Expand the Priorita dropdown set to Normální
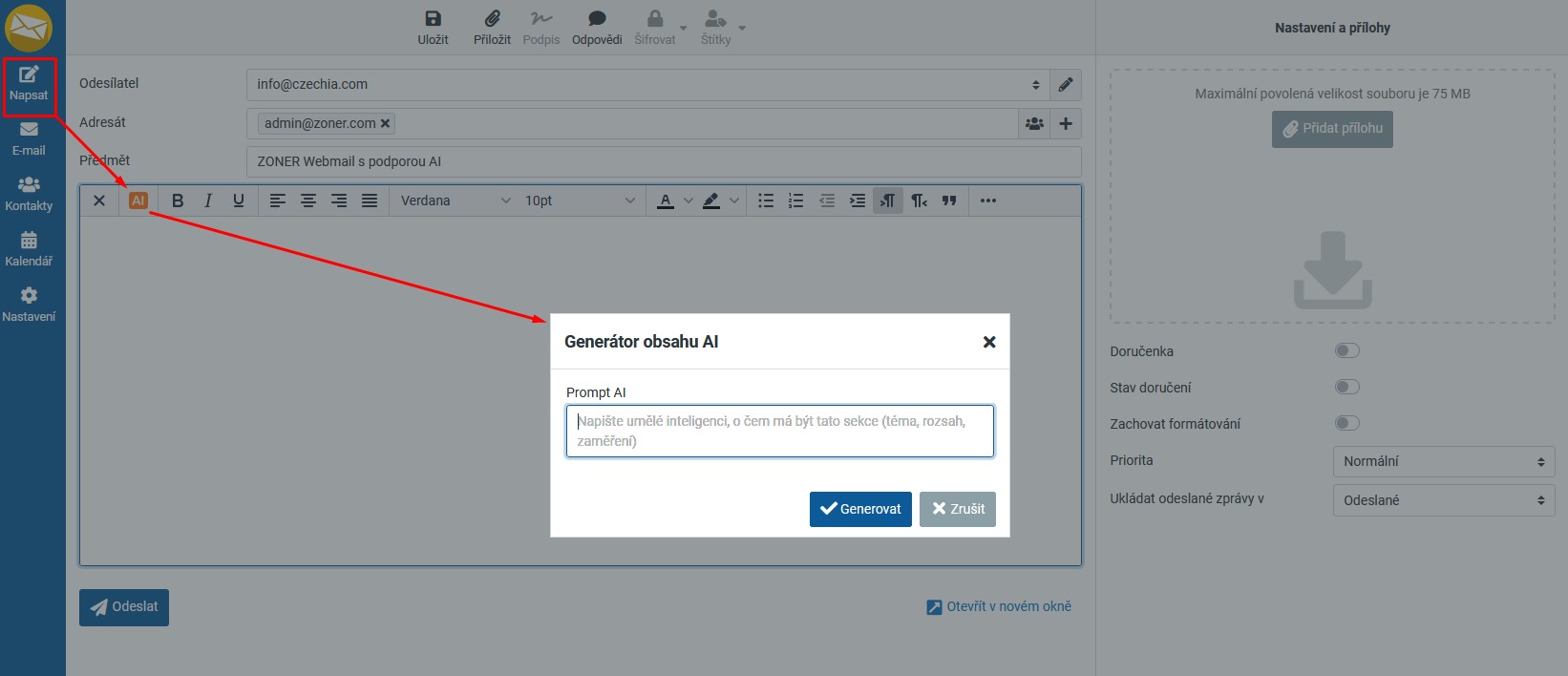The image size is (1568, 676). [1443, 461]
